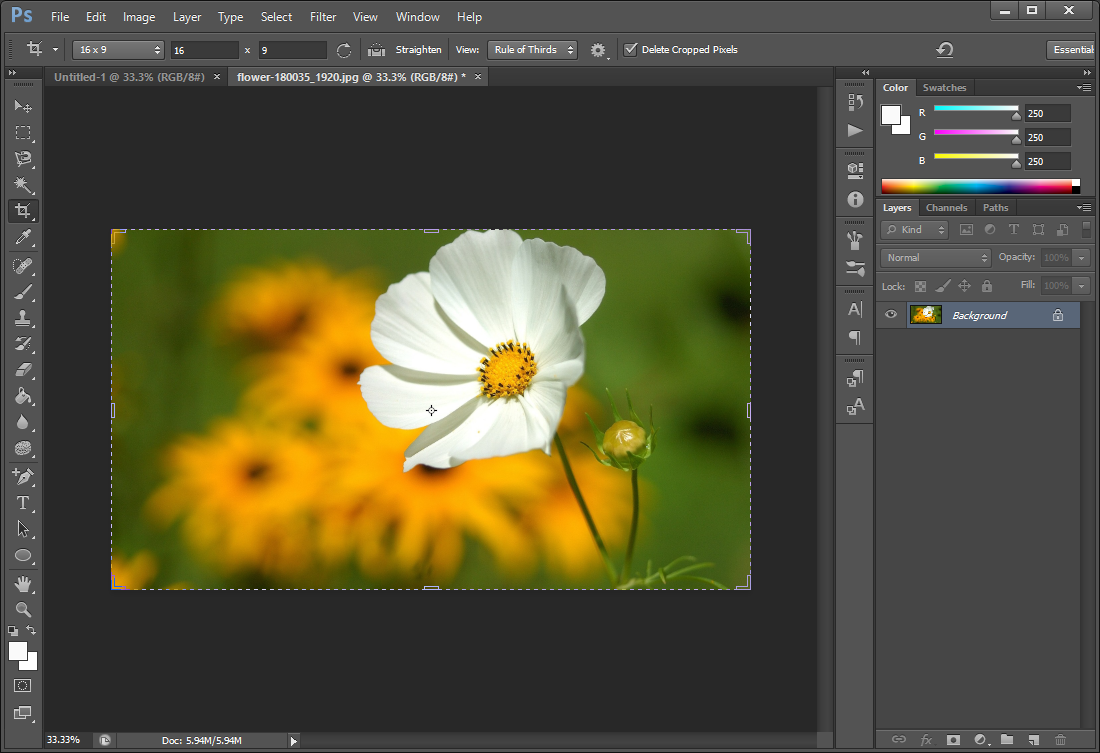This screenshot has width=1100, height=753.
Task: Select the Zoom tool
Action: point(23,609)
